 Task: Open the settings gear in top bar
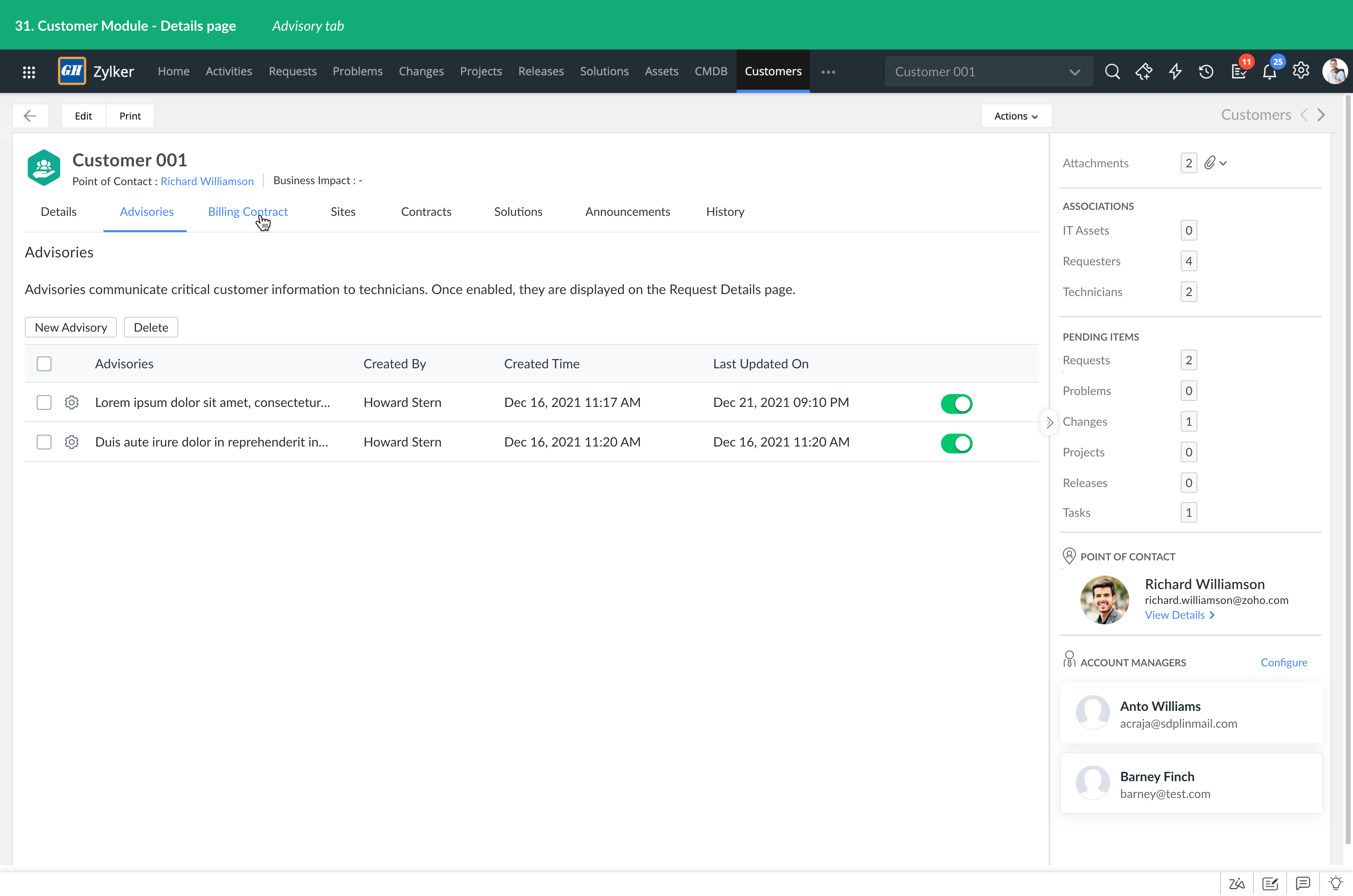click(x=1301, y=71)
